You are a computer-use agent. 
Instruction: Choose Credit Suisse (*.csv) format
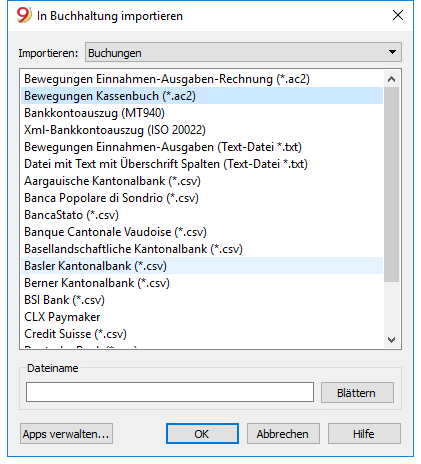coord(202,334)
